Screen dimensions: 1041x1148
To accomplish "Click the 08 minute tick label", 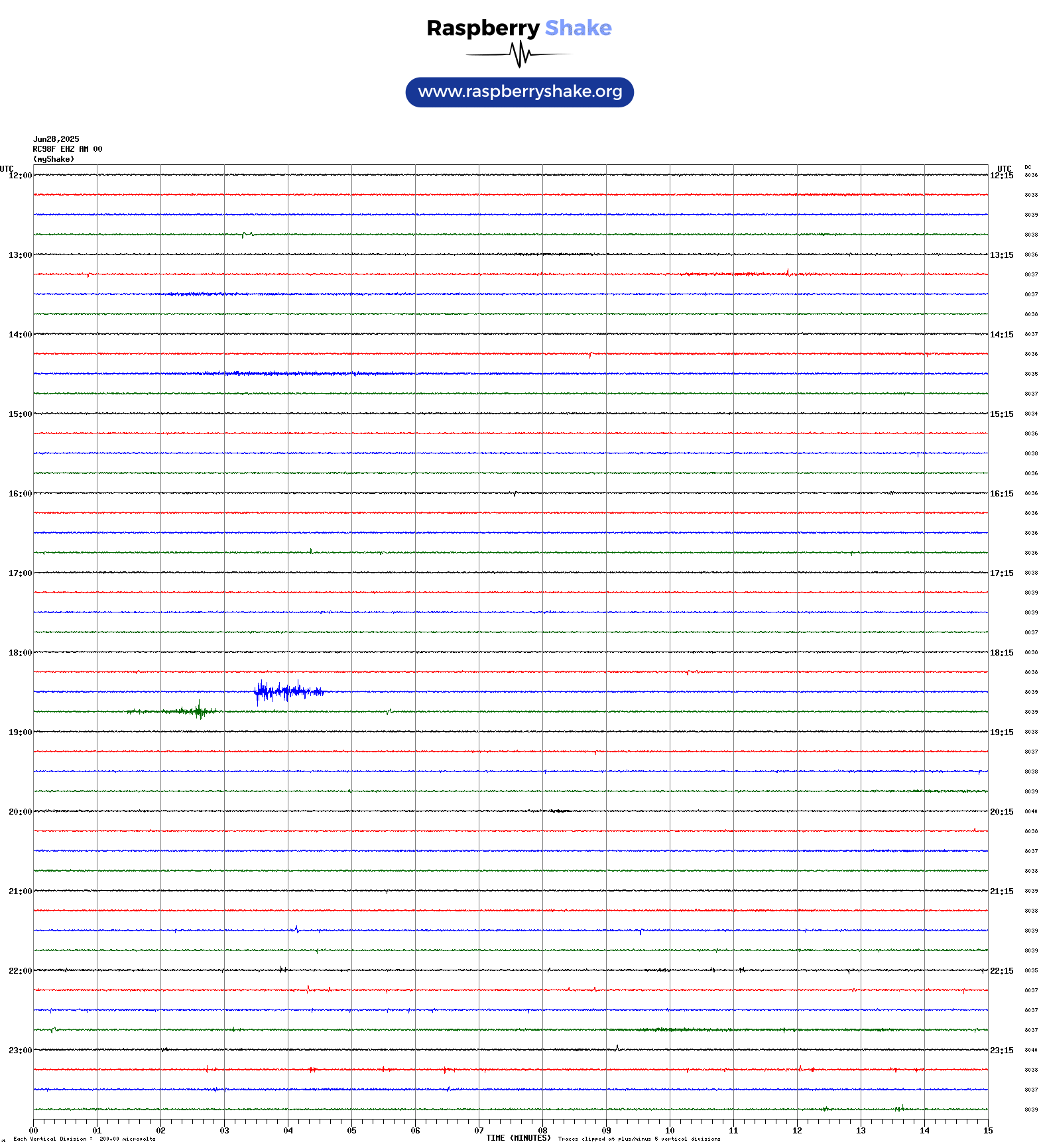I will tap(543, 1131).
